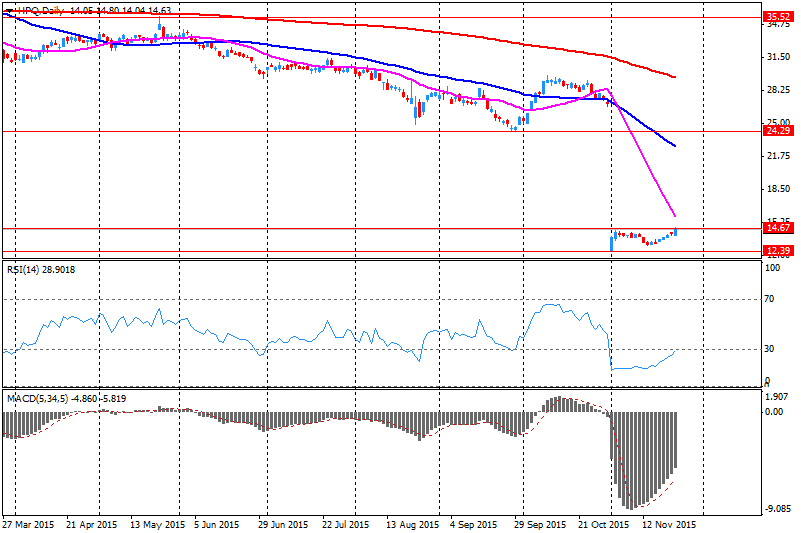Click the 21 Apr 2015 date label
The width and height of the screenshot is (801, 533).
91,525
